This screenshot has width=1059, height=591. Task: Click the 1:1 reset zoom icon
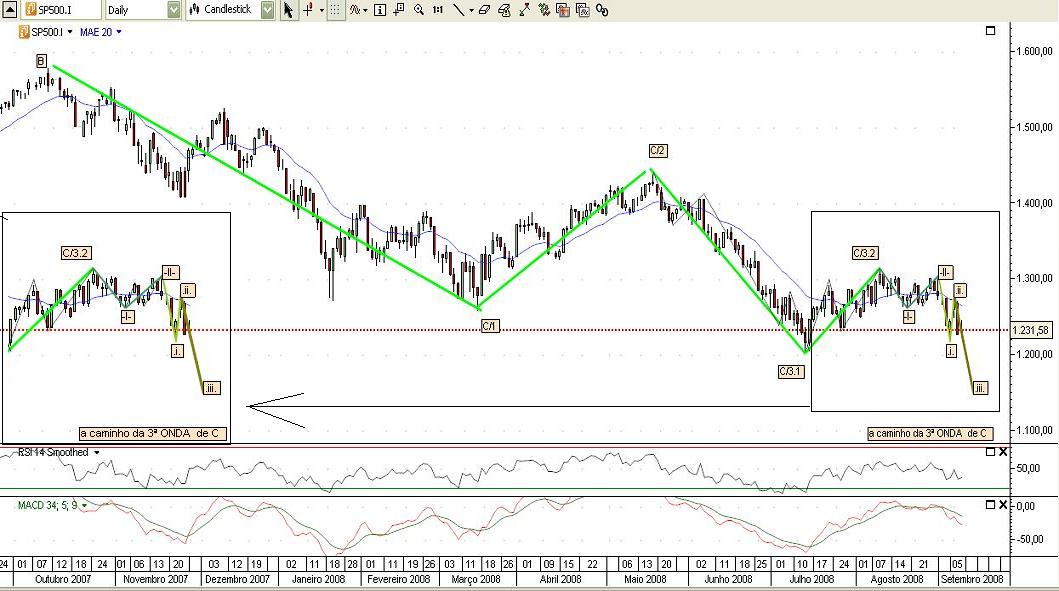[438, 9]
